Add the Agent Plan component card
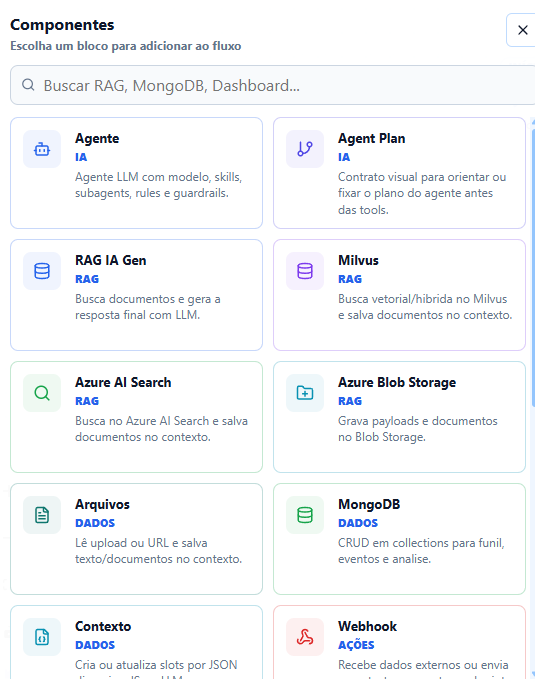Viewport: 535px width, 688px height. point(399,173)
